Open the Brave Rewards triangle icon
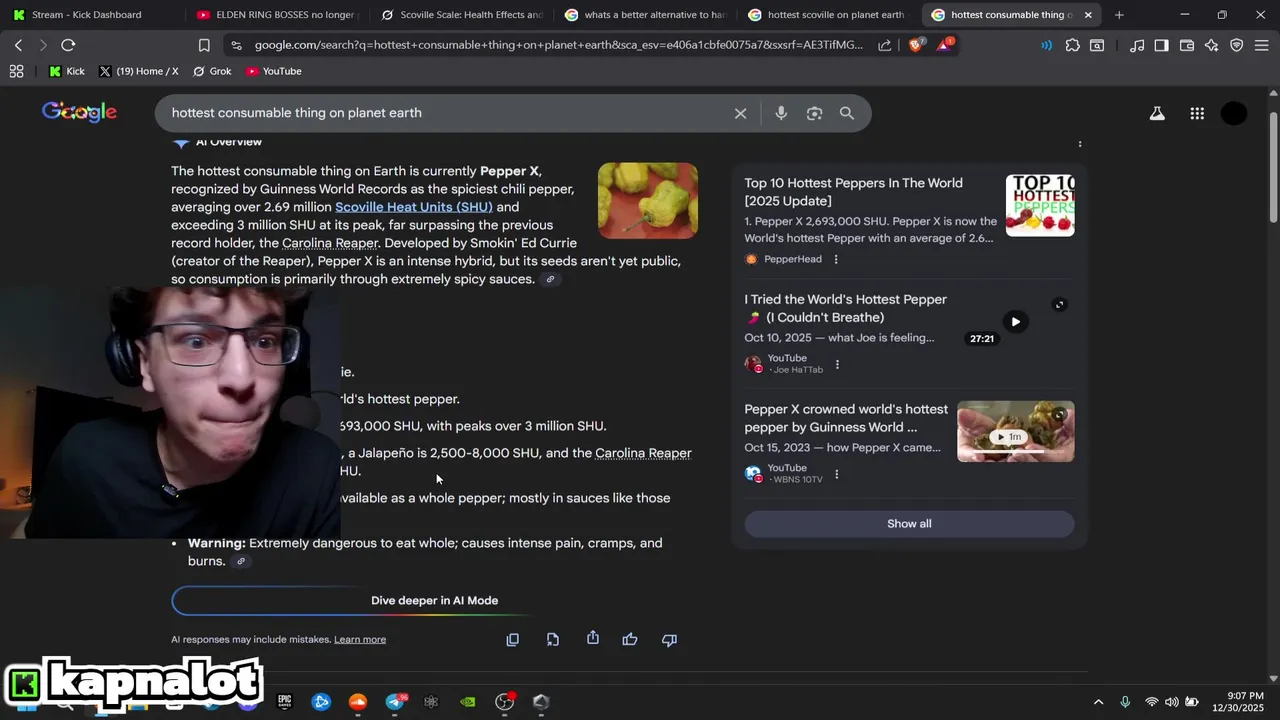1280x720 pixels. [x=945, y=45]
